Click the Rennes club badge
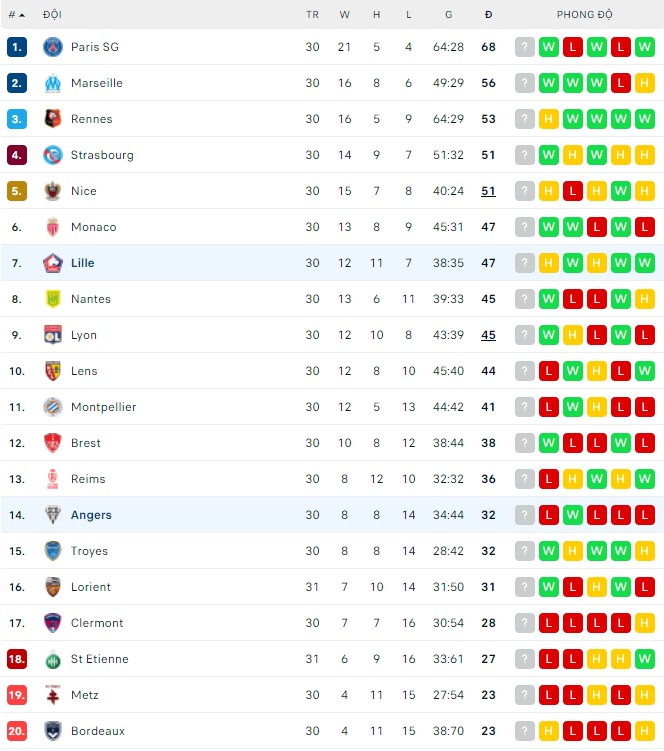The height and width of the screenshot is (751, 664). tap(53, 119)
